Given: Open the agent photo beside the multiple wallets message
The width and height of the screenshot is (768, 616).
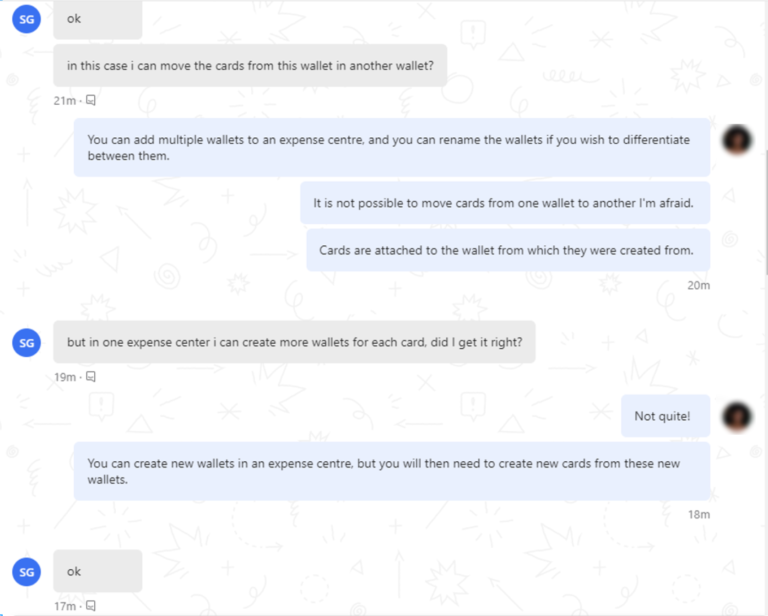Looking at the screenshot, I should pyautogui.click(x=738, y=141).
